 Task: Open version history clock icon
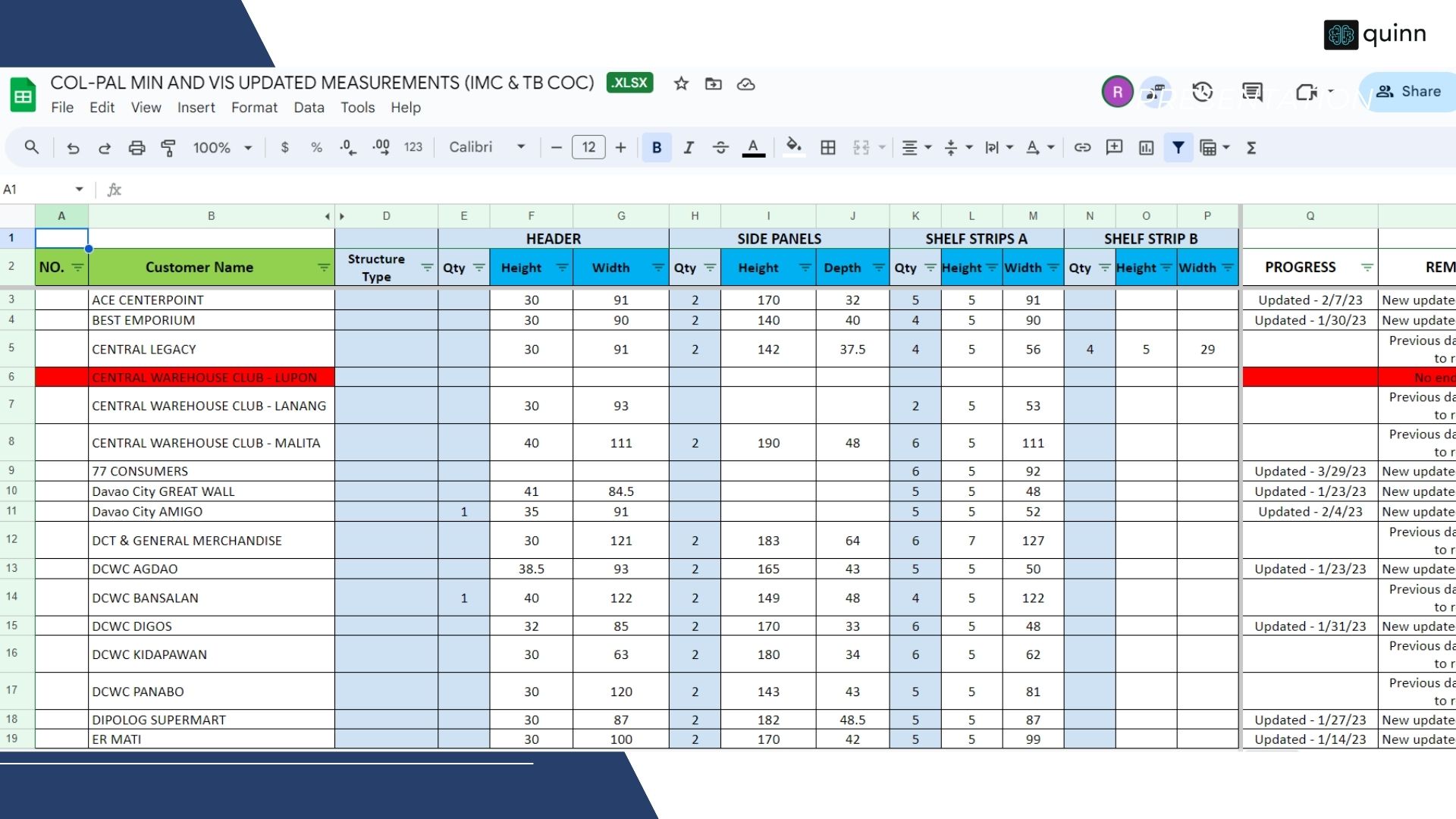point(1203,92)
